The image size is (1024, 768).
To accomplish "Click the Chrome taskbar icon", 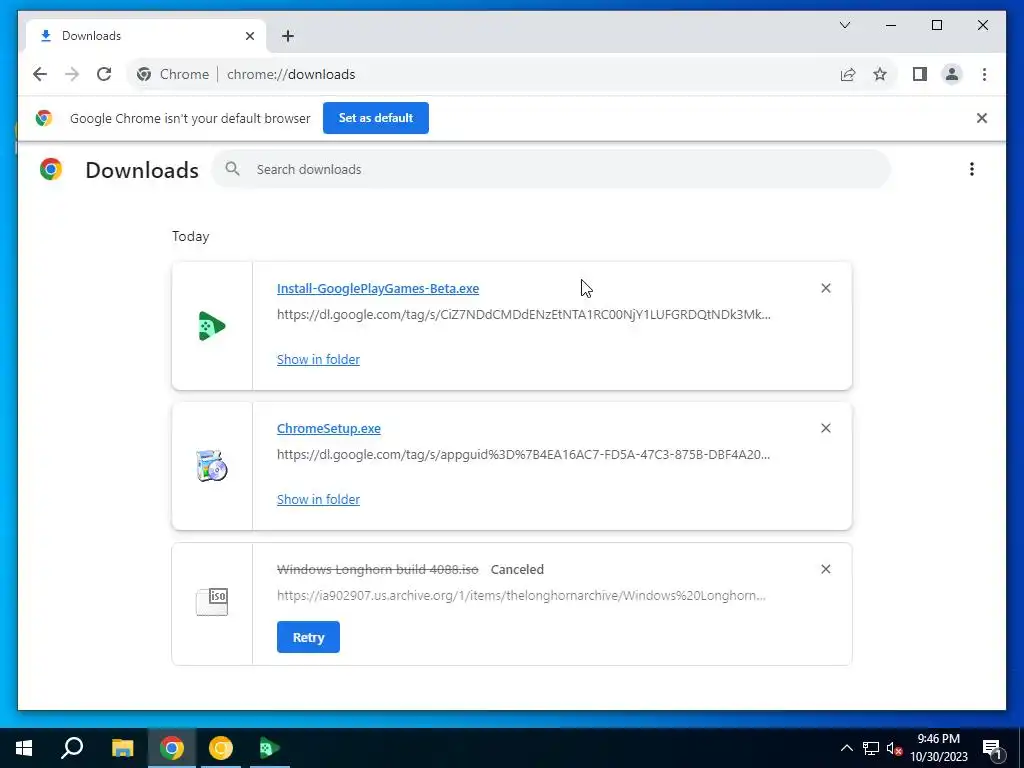I will tap(172, 748).
